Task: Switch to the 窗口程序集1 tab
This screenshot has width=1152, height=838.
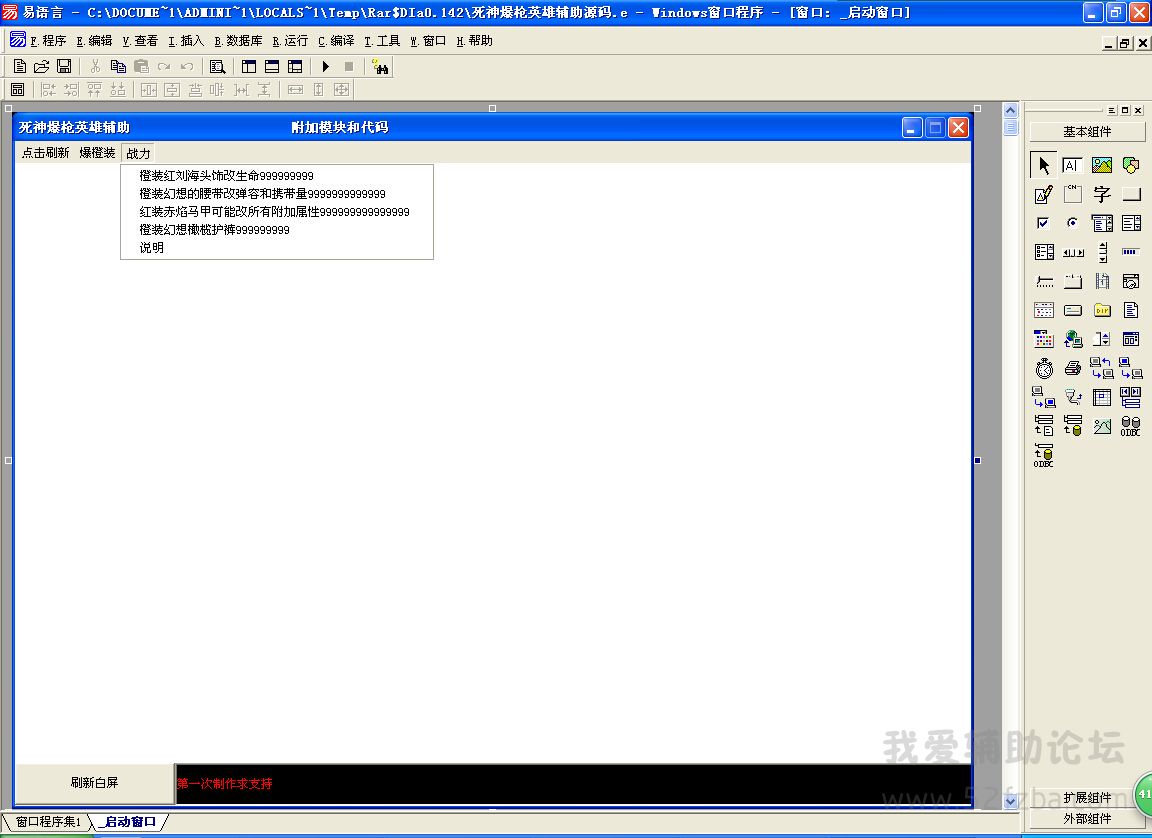Action: pyautogui.click(x=48, y=822)
